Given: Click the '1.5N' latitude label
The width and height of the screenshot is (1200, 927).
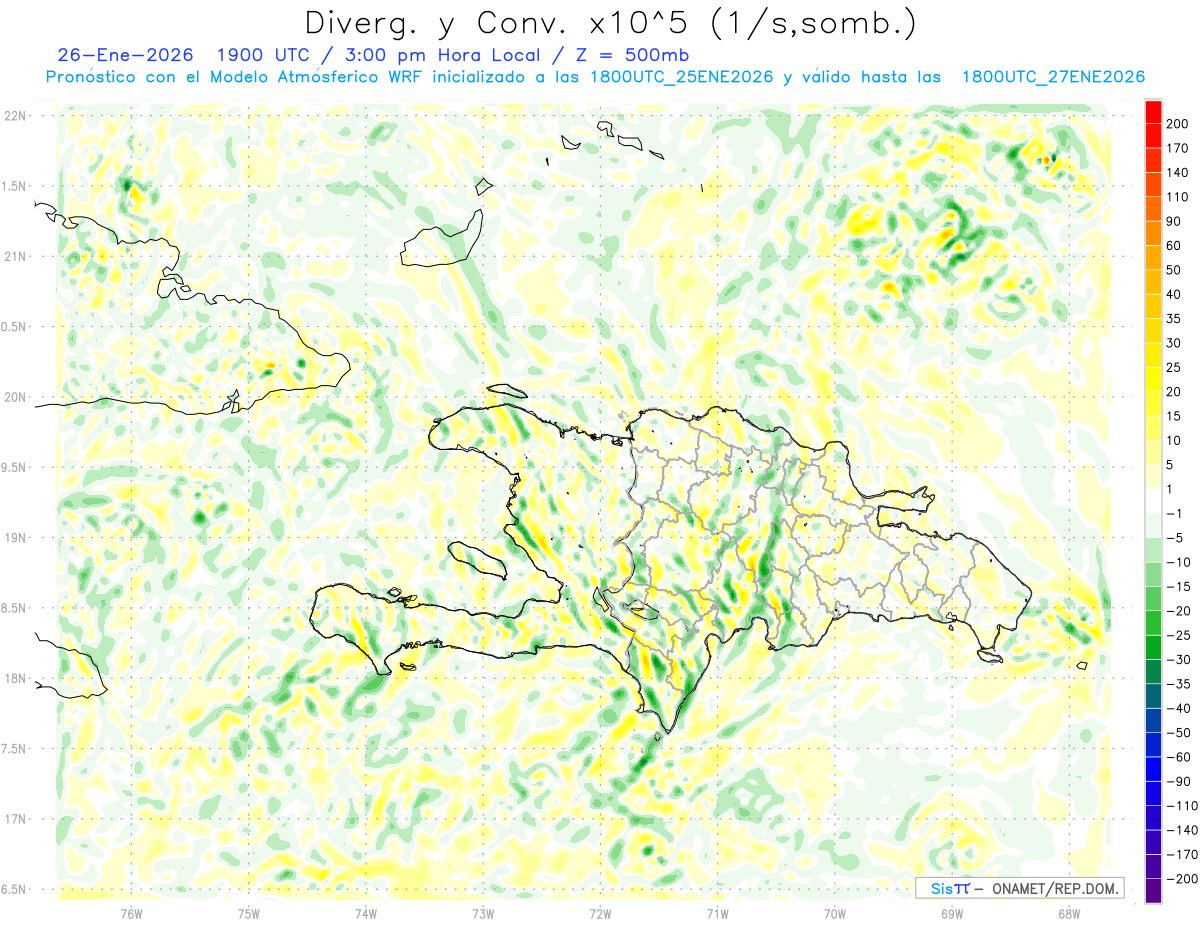Looking at the screenshot, I should click(14, 186).
